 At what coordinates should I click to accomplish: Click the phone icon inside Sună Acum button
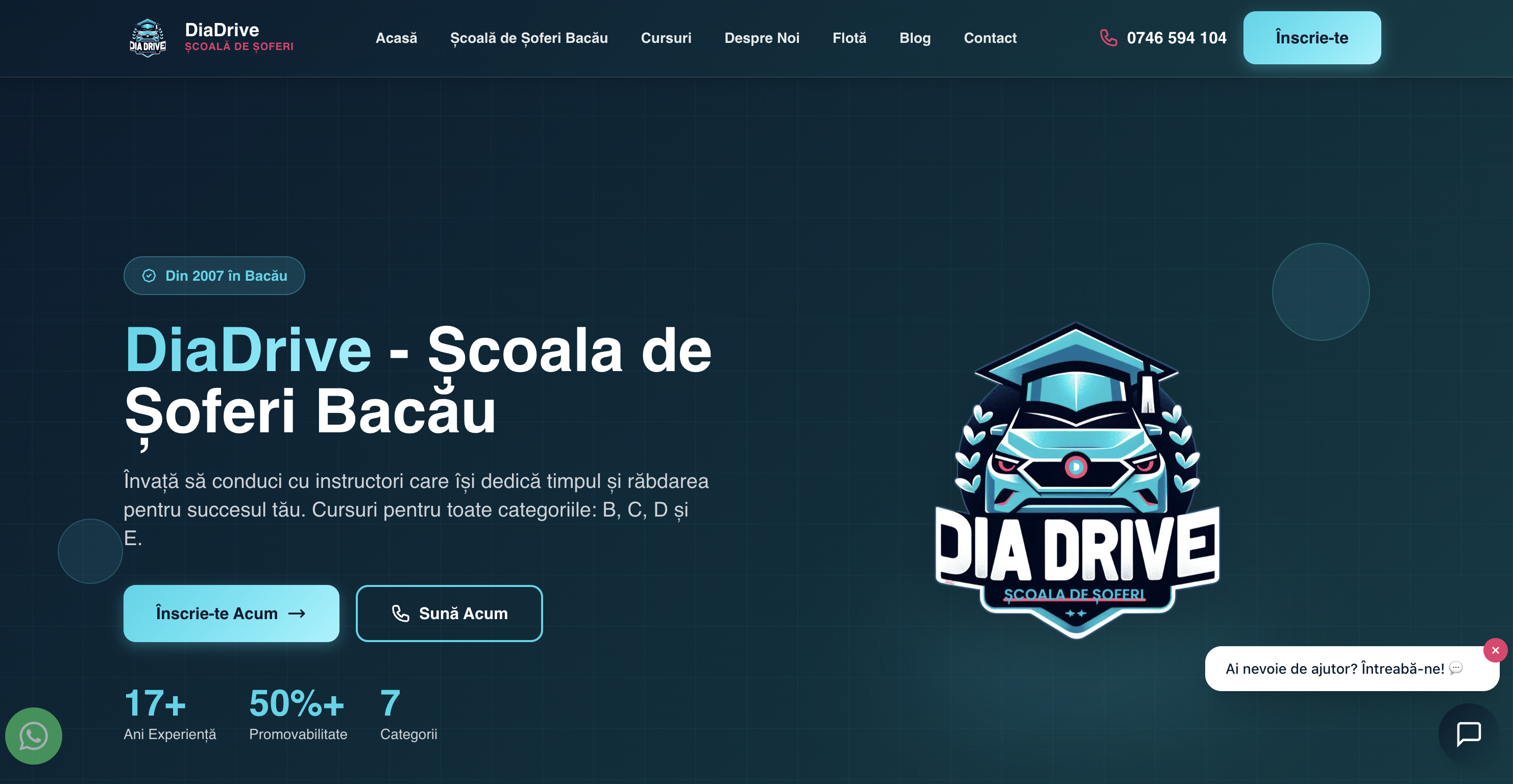click(x=401, y=613)
